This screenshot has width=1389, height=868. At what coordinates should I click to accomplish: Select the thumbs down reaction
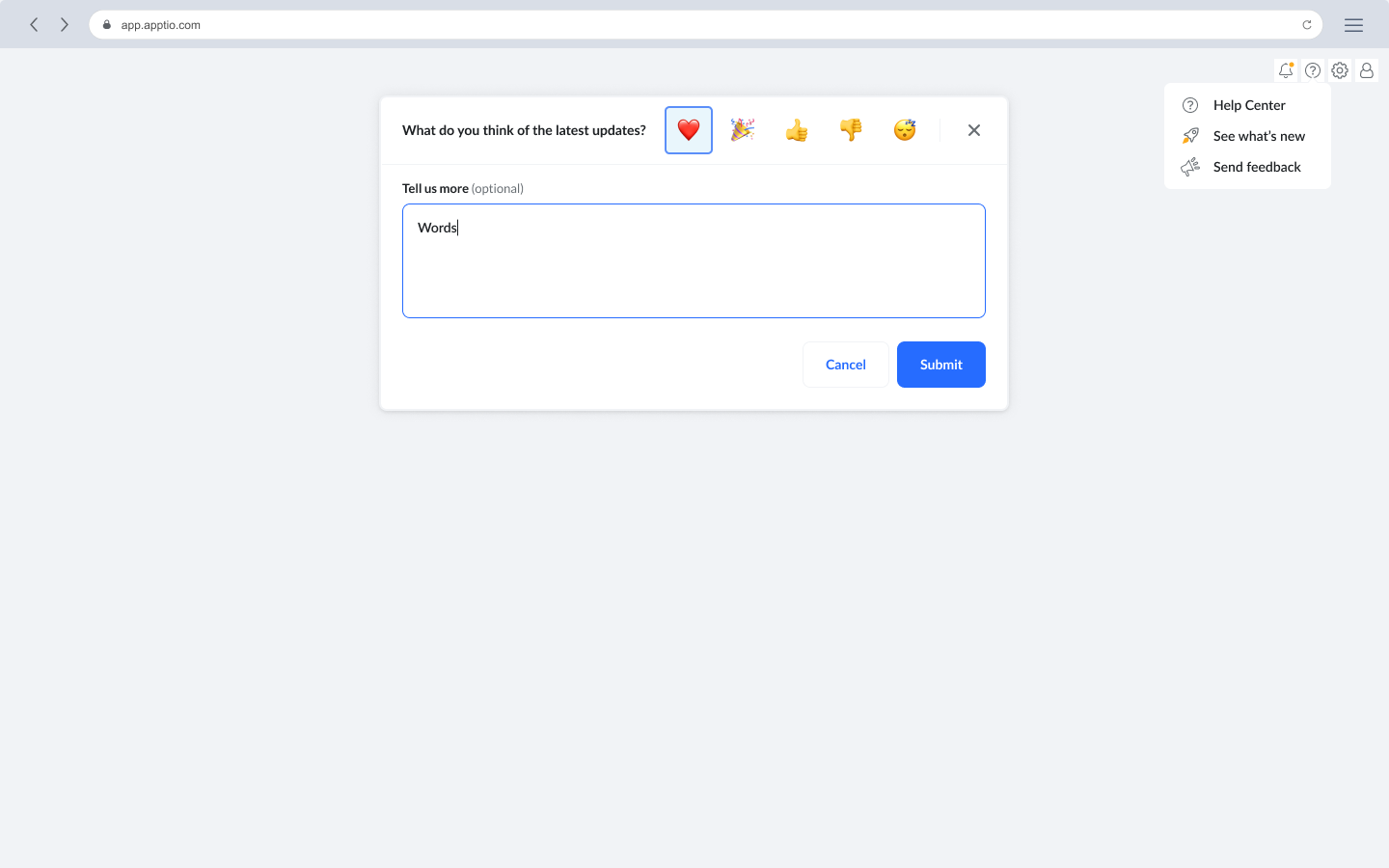(850, 130)
